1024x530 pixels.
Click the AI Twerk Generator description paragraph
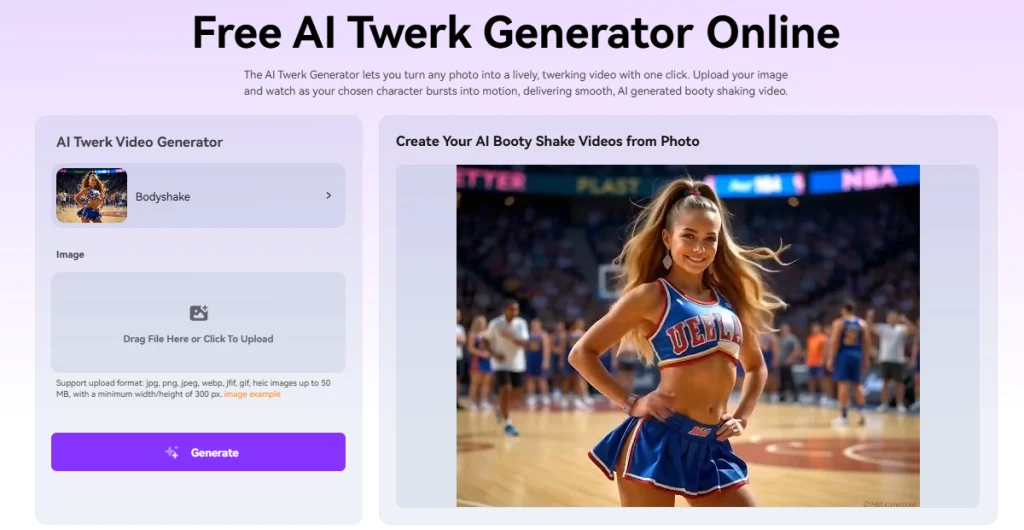[516, 83]
